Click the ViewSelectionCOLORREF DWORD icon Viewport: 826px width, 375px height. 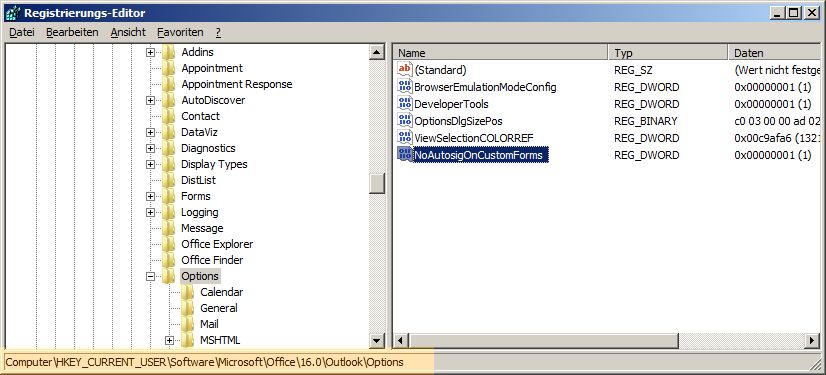(405, 137)
